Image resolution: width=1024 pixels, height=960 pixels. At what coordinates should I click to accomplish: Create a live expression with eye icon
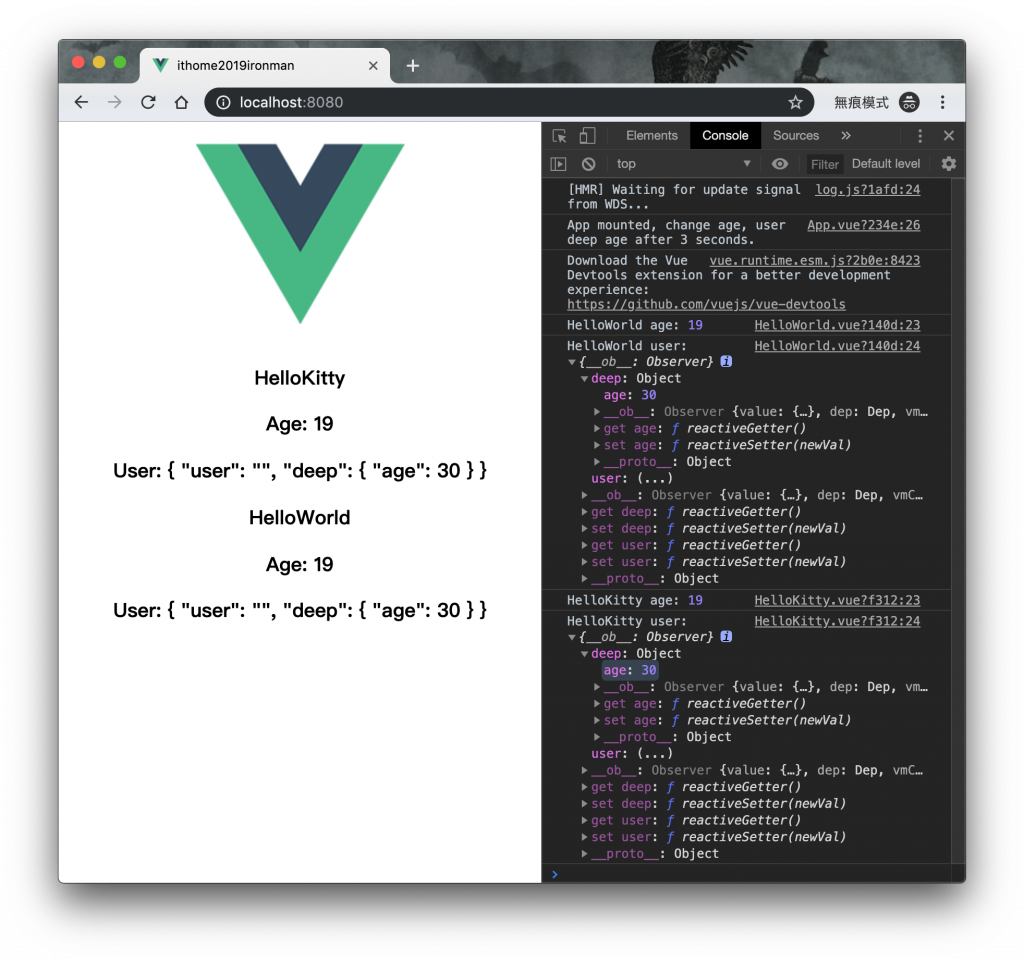tap(780, 164)
